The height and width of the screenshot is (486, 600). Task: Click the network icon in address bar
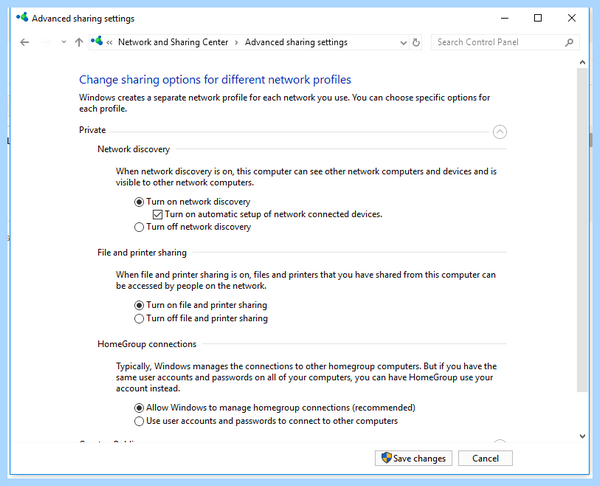(x=97, y=41)
